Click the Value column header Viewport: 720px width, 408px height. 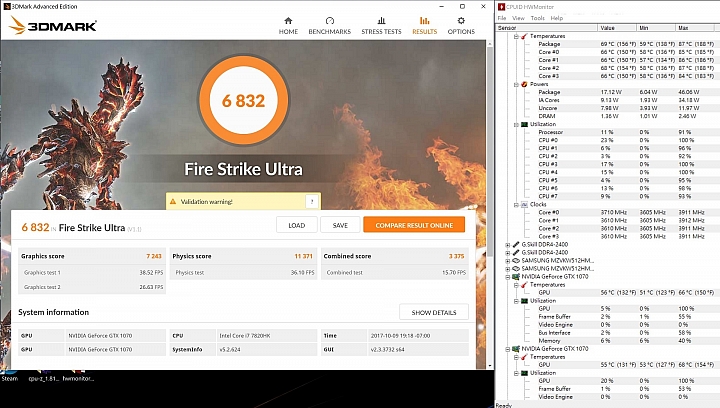pos(617,28)
